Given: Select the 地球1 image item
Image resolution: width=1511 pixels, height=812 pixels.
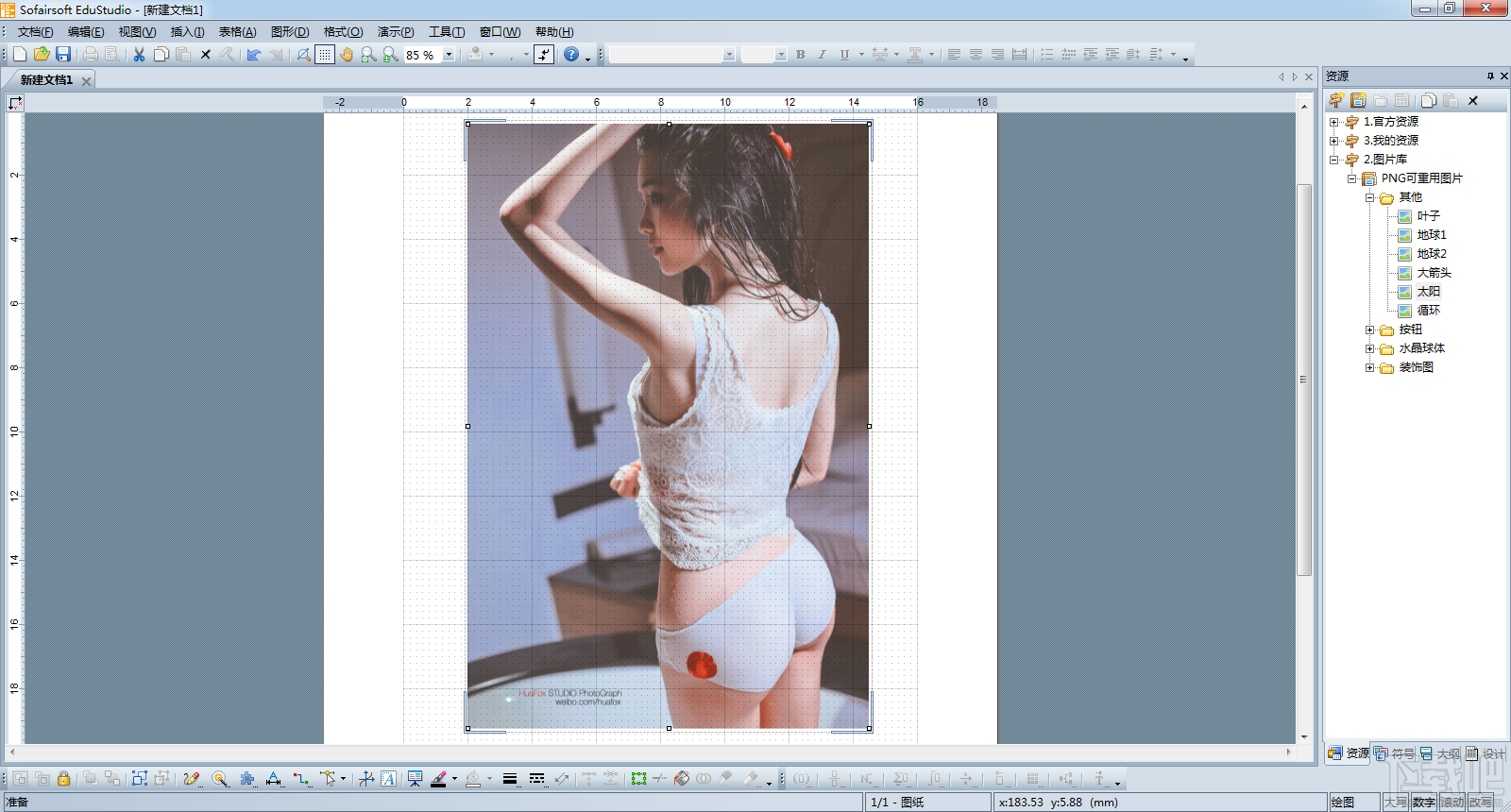Looking at the screenshot, I should 1431,235.
